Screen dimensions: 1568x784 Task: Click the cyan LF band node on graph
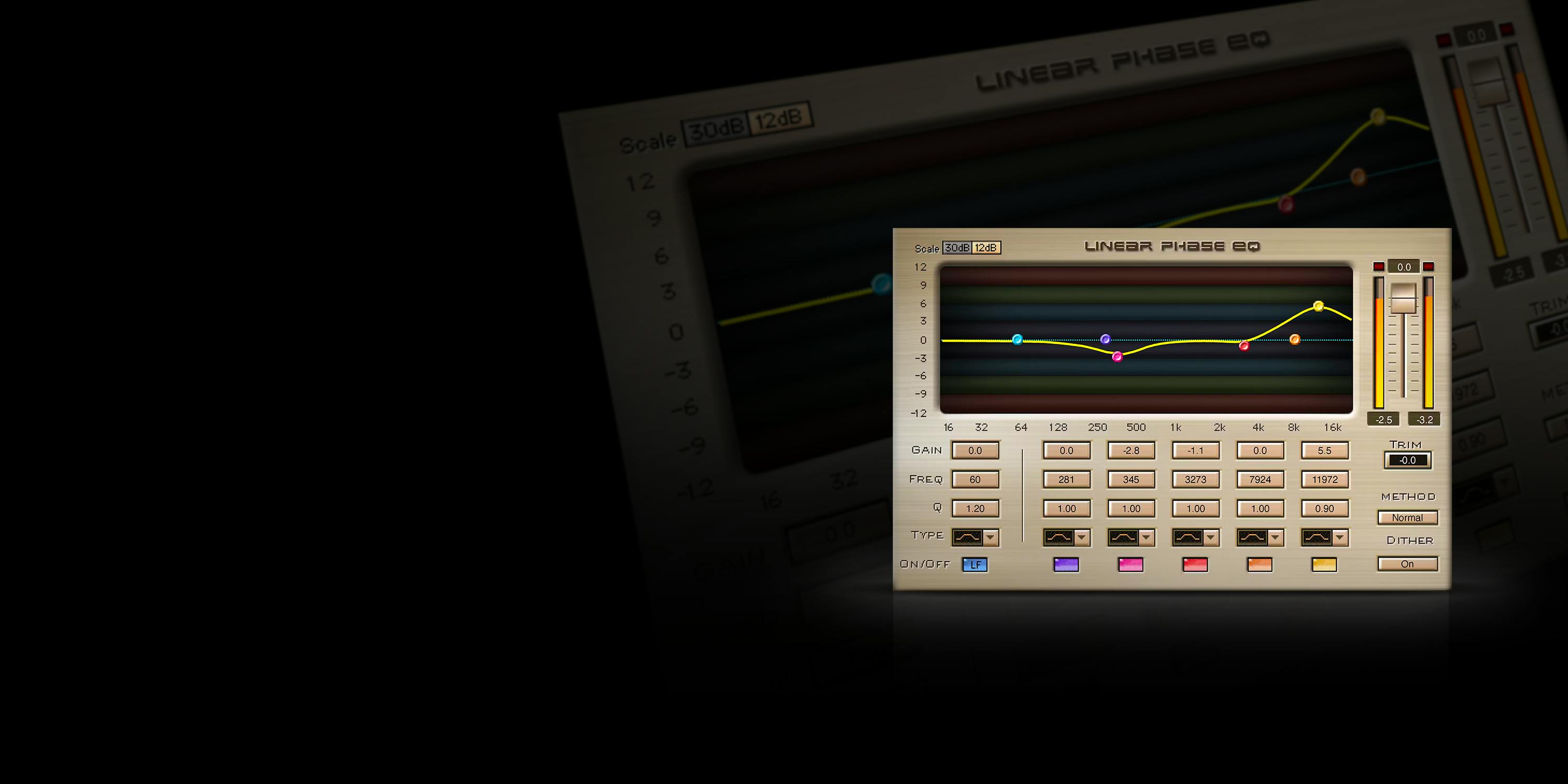click(1017, 340)
